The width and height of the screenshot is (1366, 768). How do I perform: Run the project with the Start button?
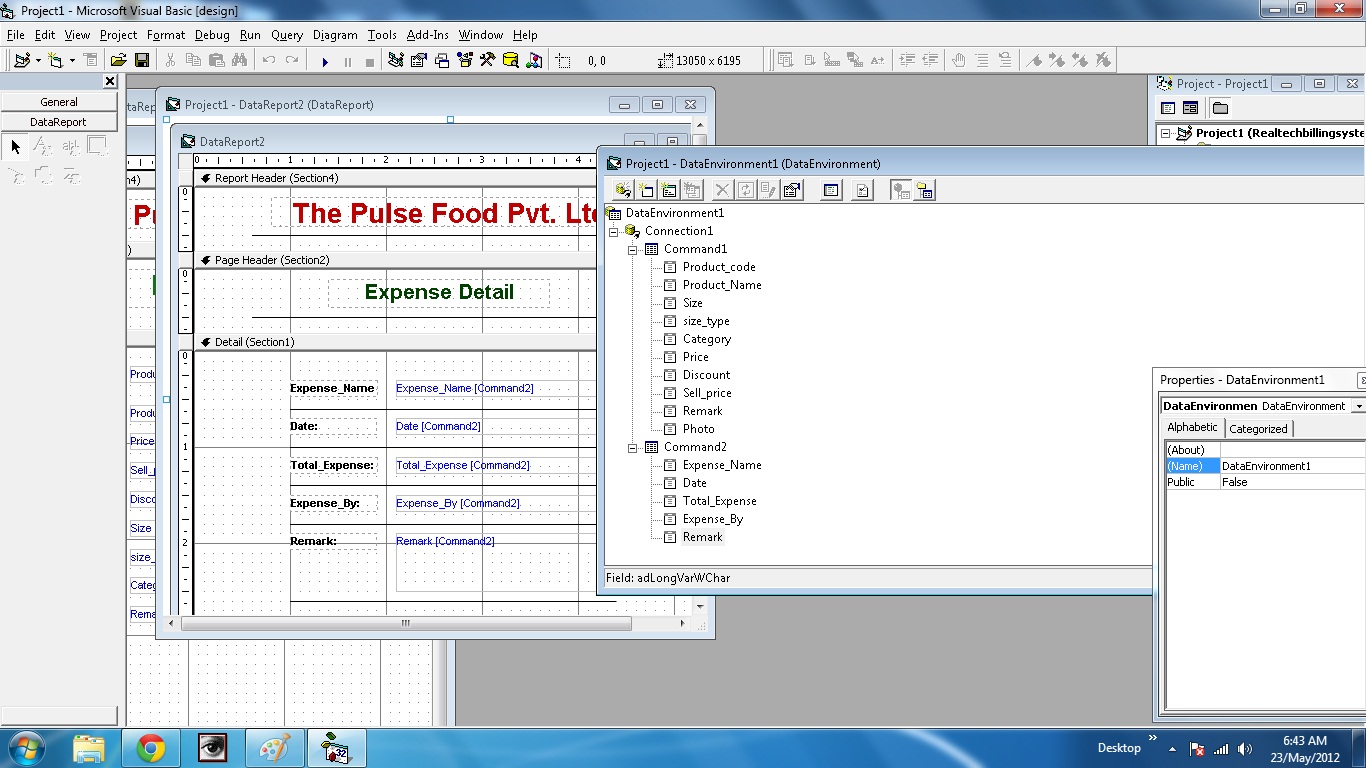326,60
